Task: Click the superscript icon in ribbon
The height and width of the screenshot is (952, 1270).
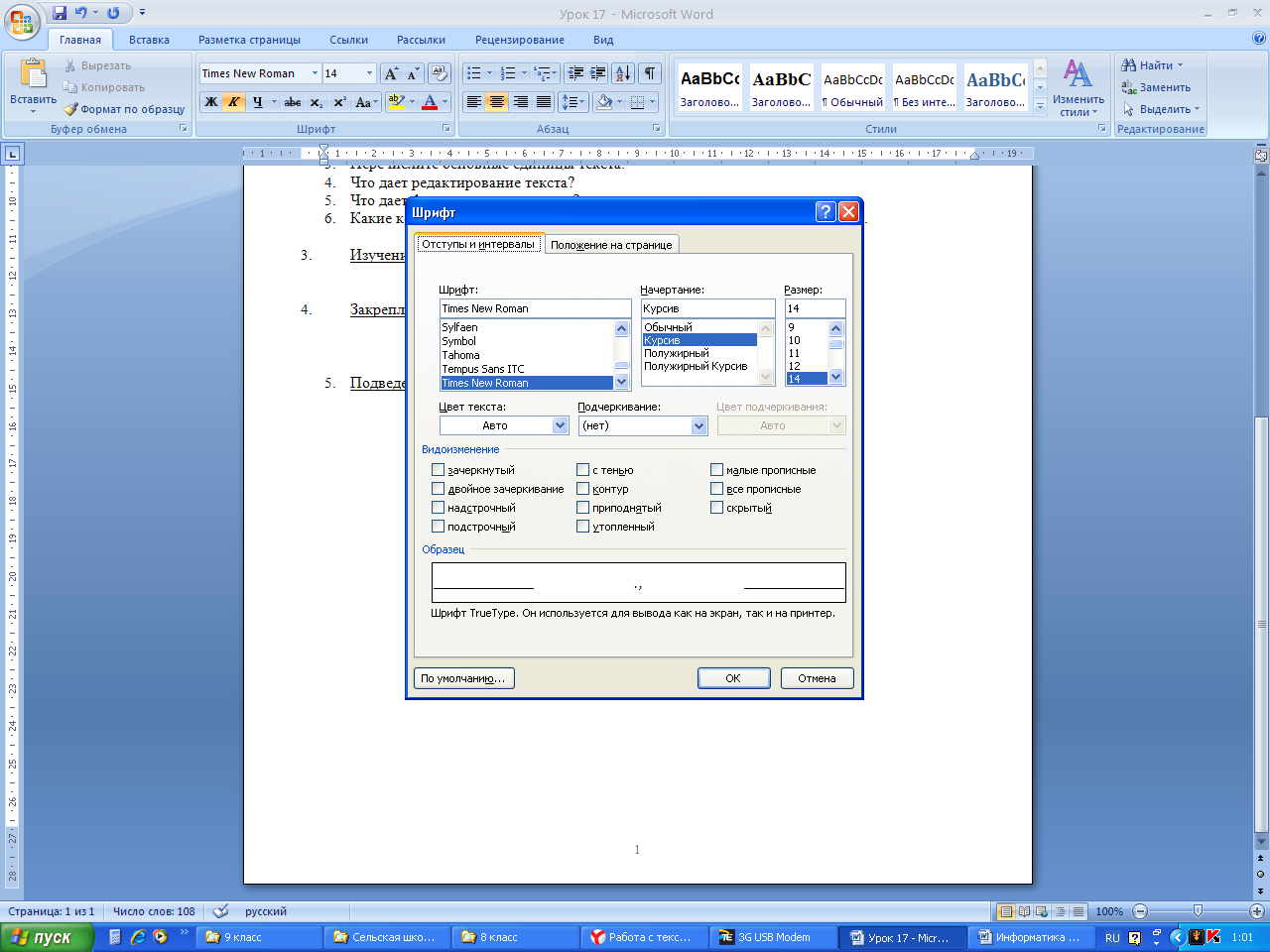Action: [x=339, y=102]
